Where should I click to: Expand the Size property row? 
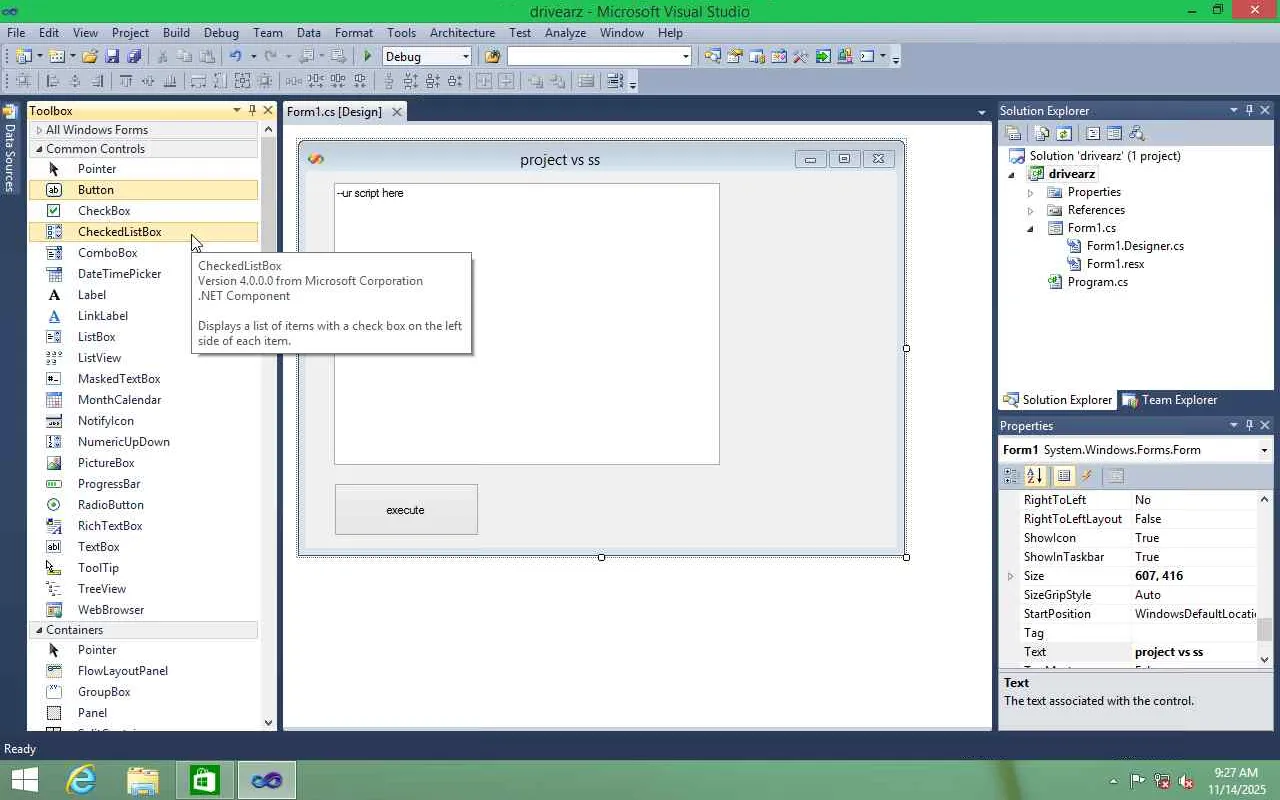pos(1010,576)
